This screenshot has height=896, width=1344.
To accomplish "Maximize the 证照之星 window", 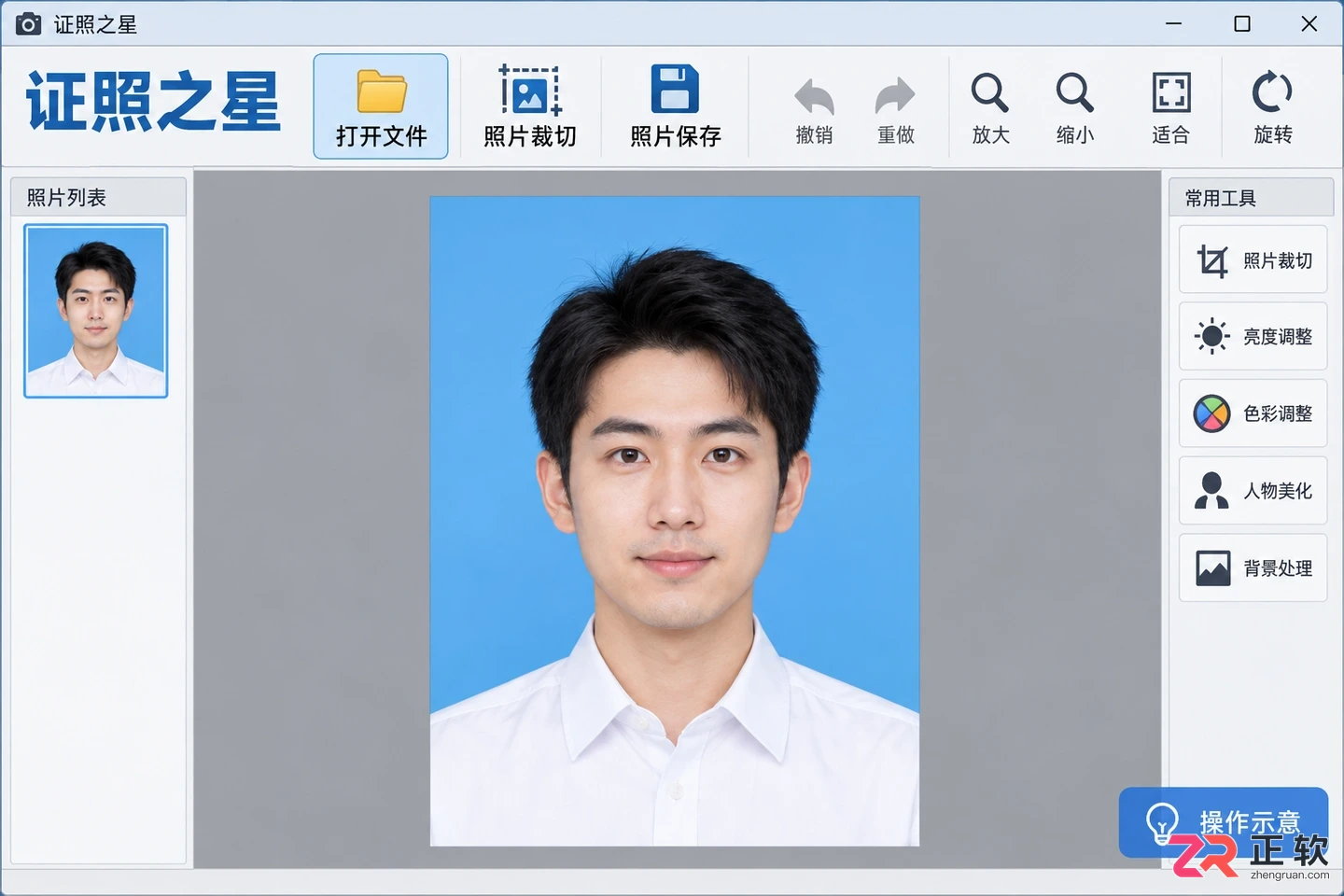I will pos(1242,23).
